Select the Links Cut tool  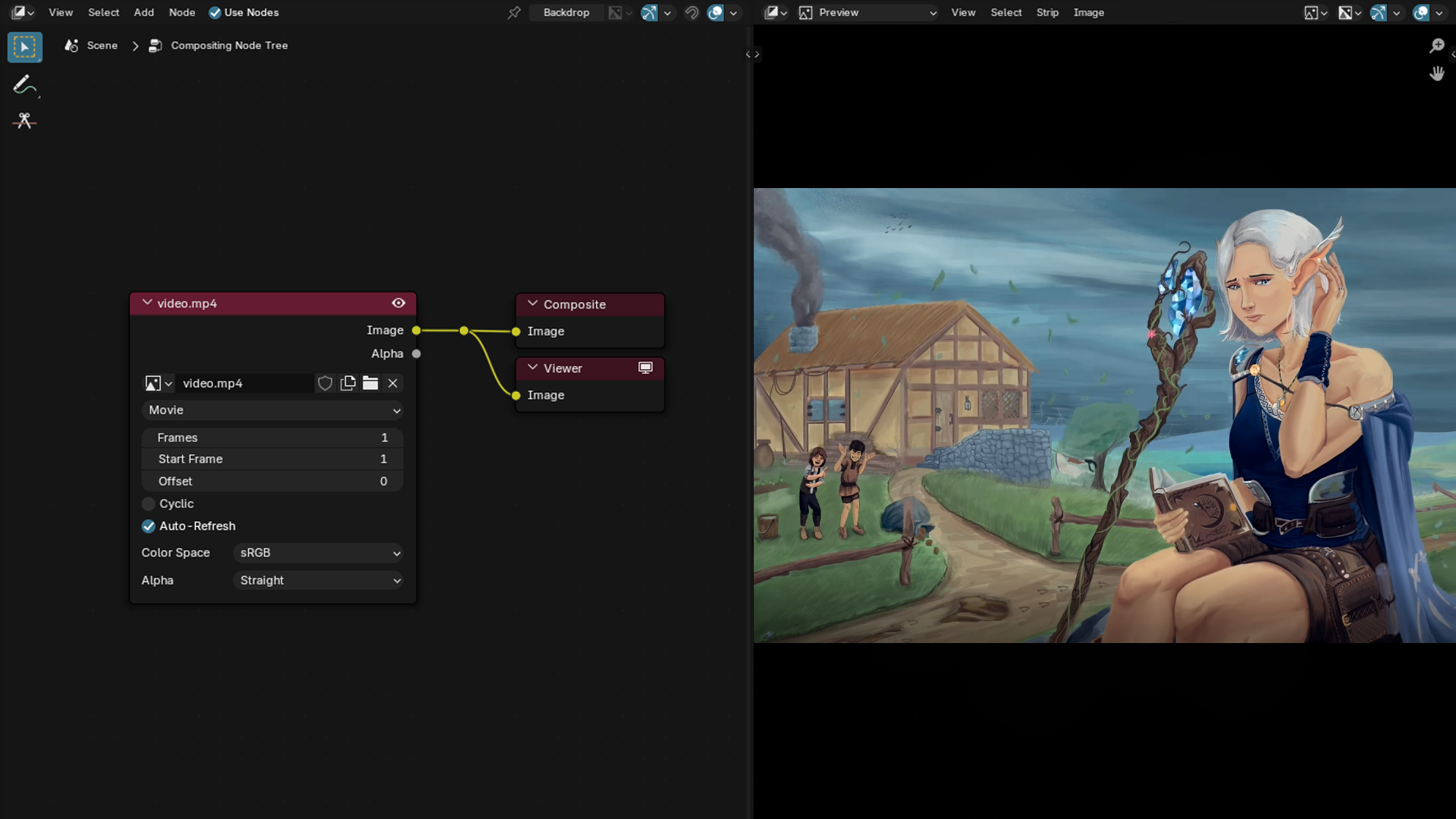pyautogui.click(x=24, y=121)
